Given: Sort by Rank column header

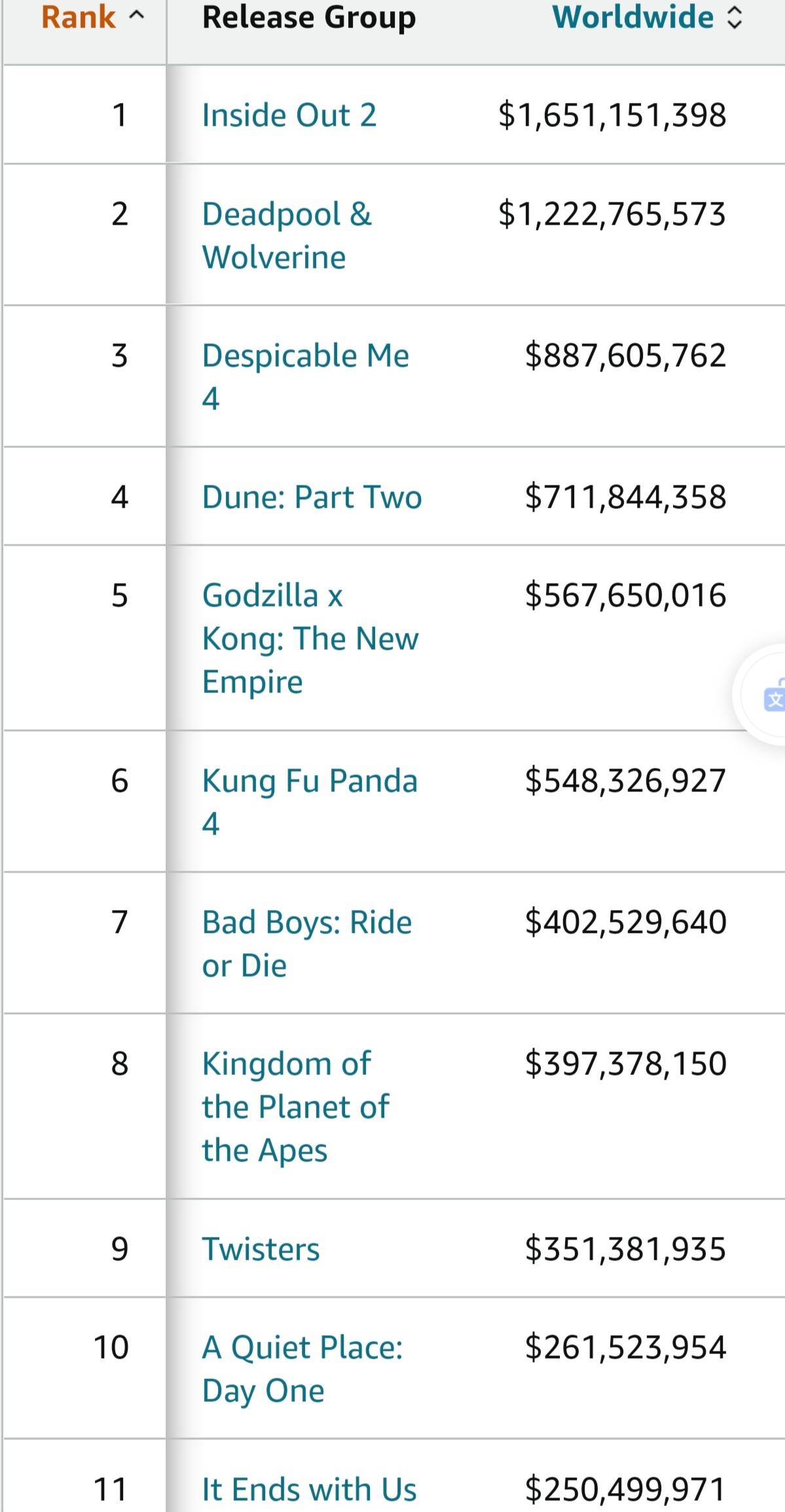Looking at the screenshot, I should (92, 18).
